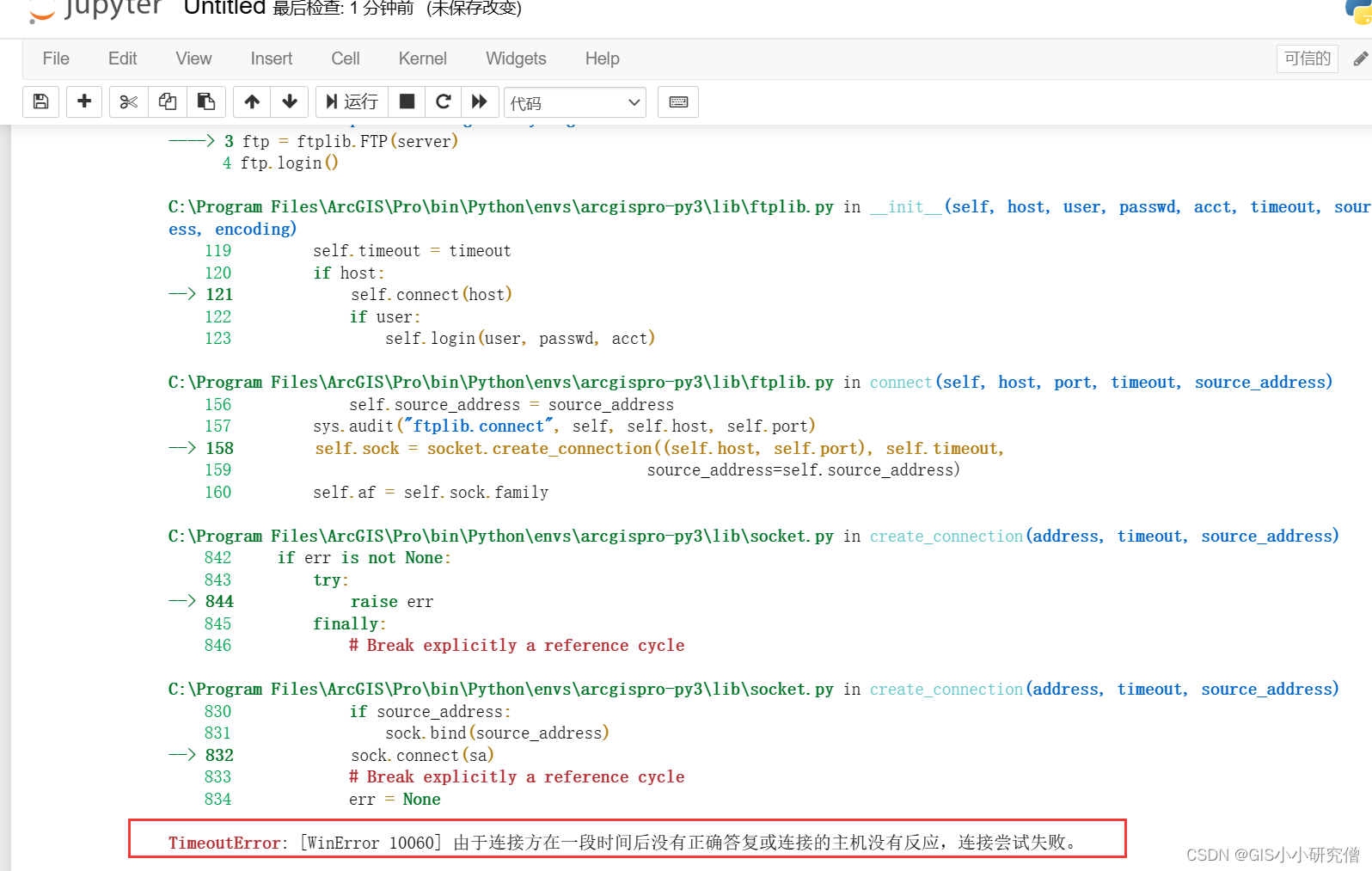
Task: Open the Help menu
Action: (x=603, y=58)
